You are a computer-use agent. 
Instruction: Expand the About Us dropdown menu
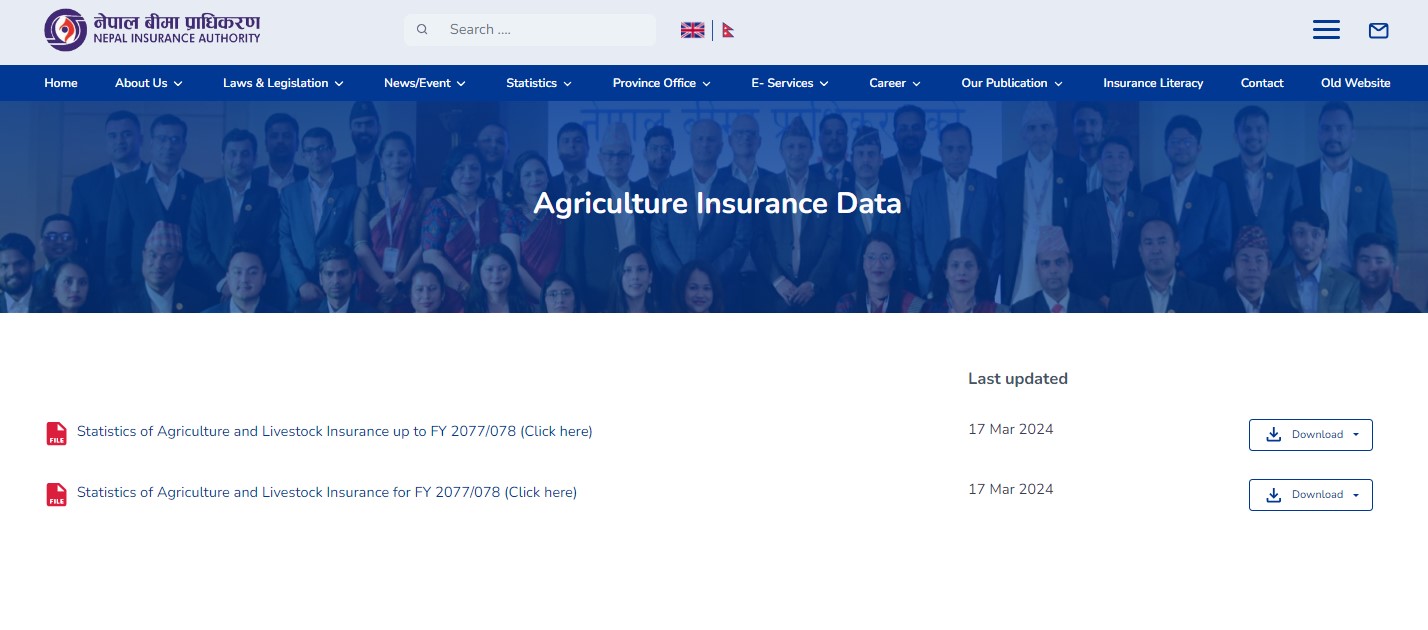coord(148,83)
